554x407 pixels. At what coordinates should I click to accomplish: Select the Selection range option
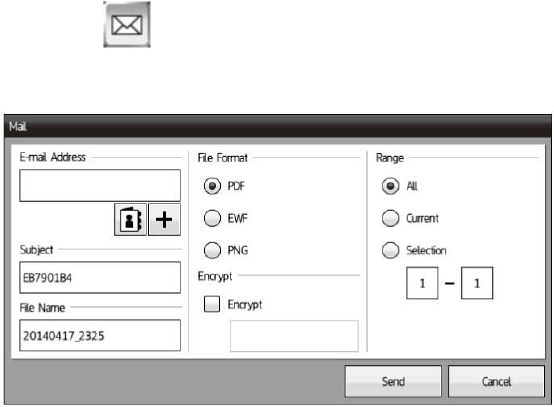390,250
